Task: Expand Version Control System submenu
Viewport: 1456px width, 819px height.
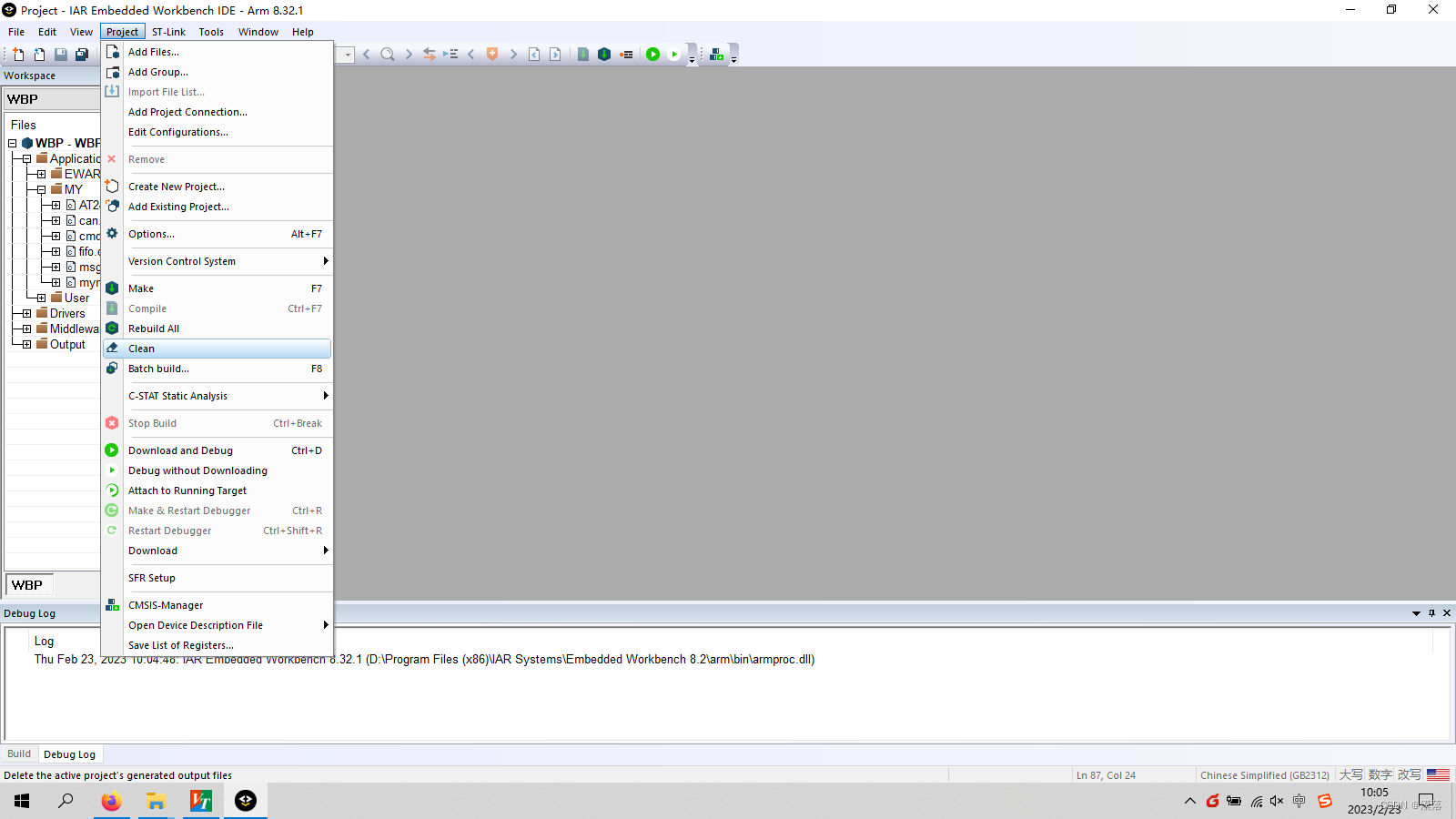Action: pyautogui.click(x=217, y=261)
